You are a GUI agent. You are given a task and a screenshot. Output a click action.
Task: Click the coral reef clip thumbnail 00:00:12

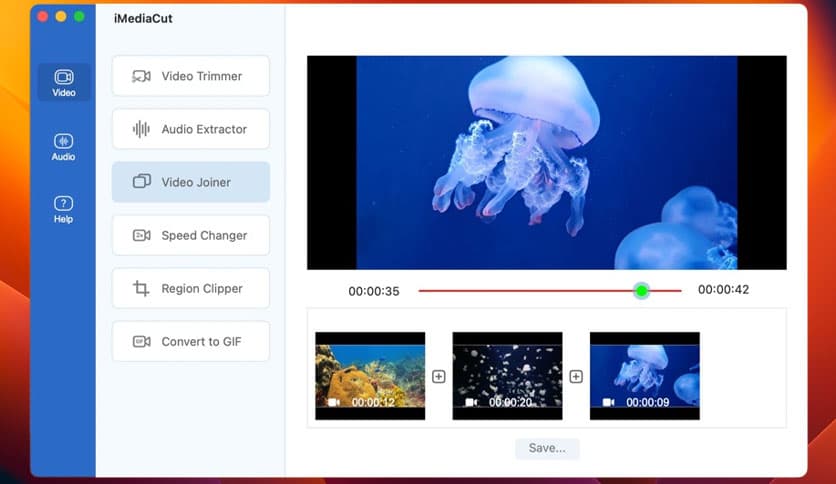[x=370, y=376]
